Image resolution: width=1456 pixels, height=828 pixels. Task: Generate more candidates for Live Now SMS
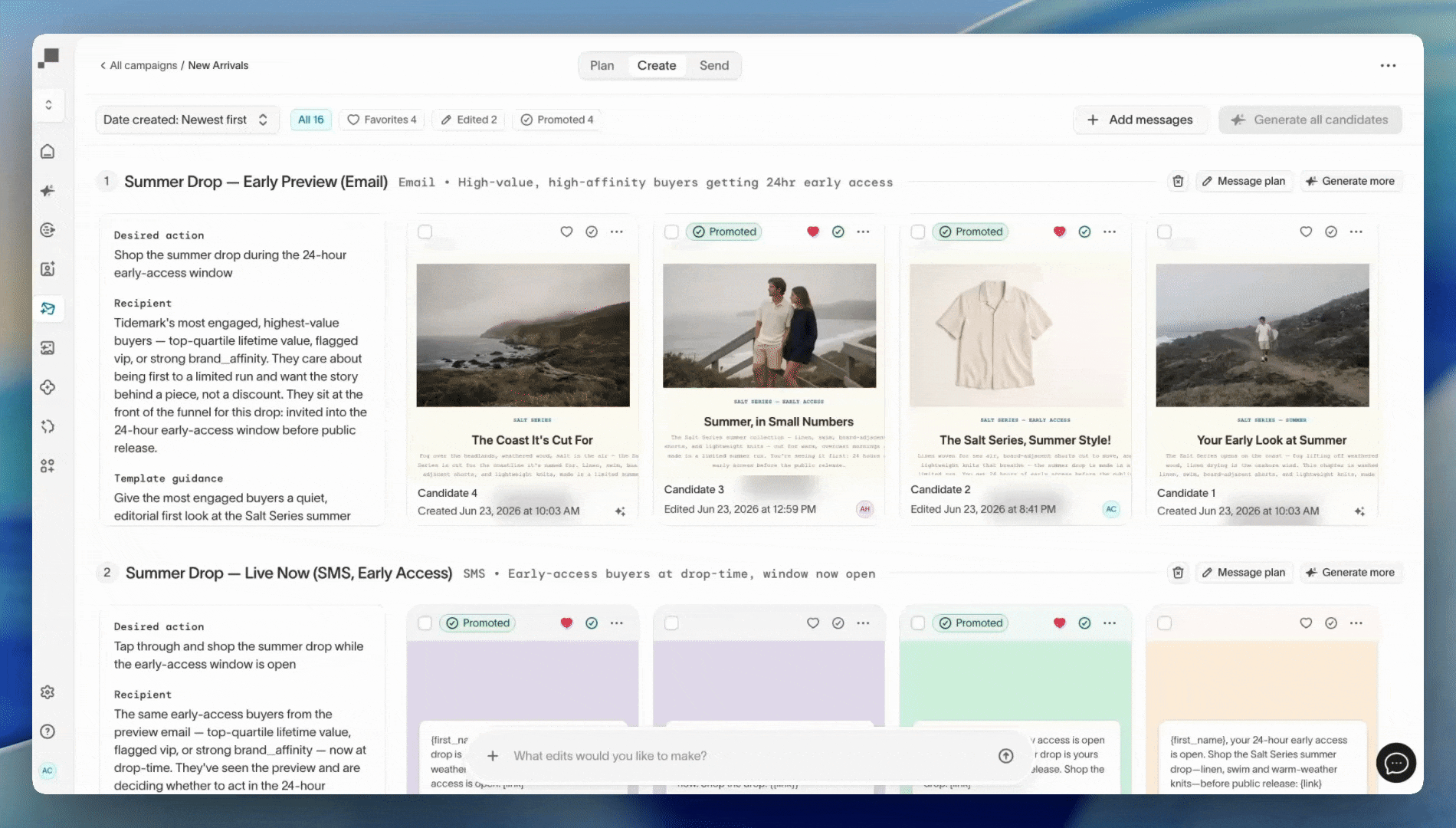click(x=1351, y=573)
